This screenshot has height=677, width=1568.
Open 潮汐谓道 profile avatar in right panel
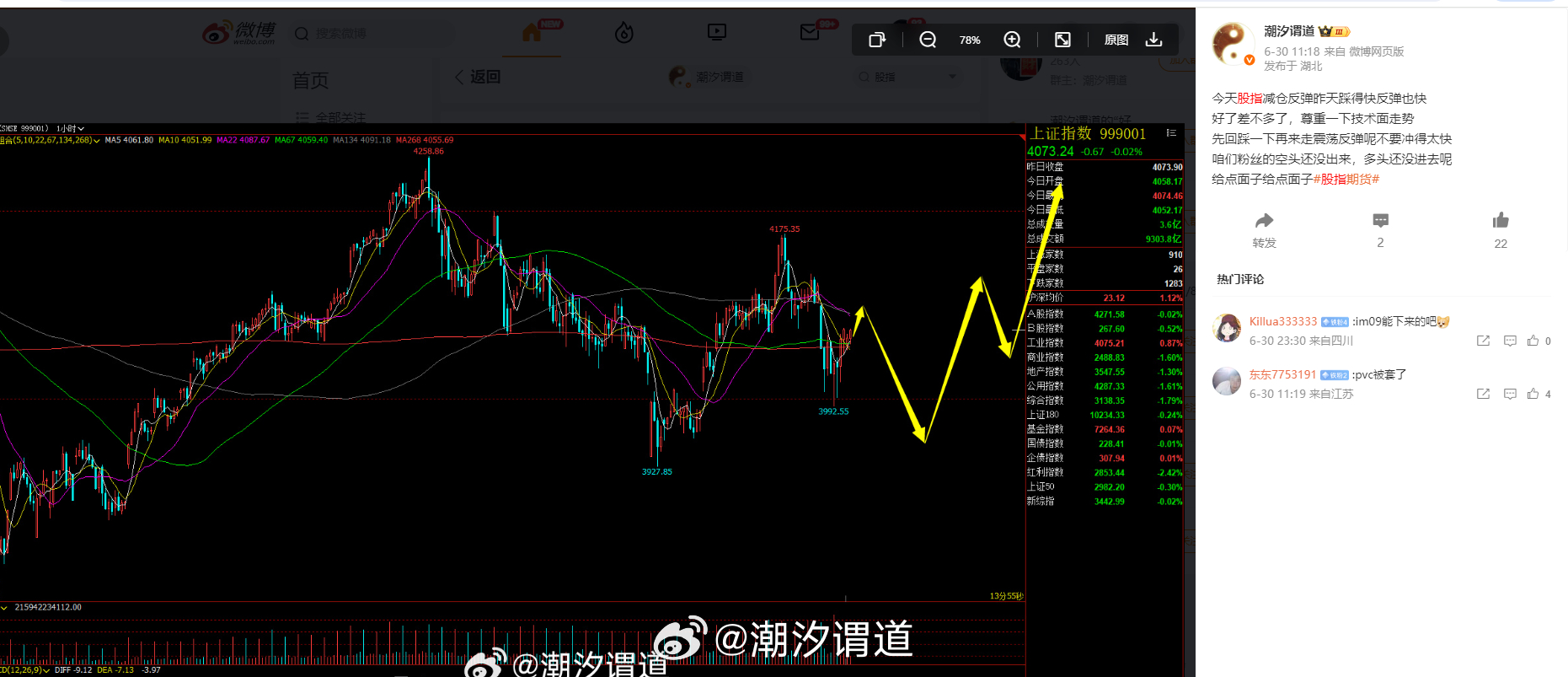click(x=1232, y=44)
